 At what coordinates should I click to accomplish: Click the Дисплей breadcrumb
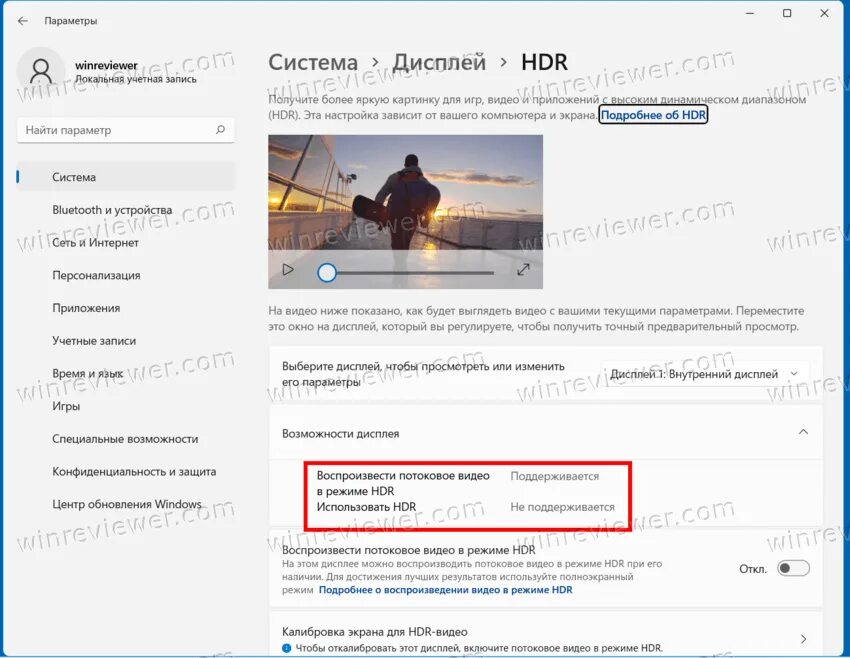pyautogui.click(x=439, y=62)
